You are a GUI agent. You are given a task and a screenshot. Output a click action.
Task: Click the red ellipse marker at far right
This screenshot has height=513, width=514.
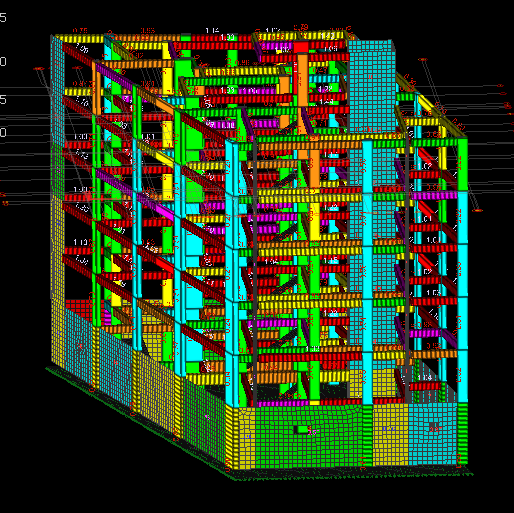click(x=477, y=210)
